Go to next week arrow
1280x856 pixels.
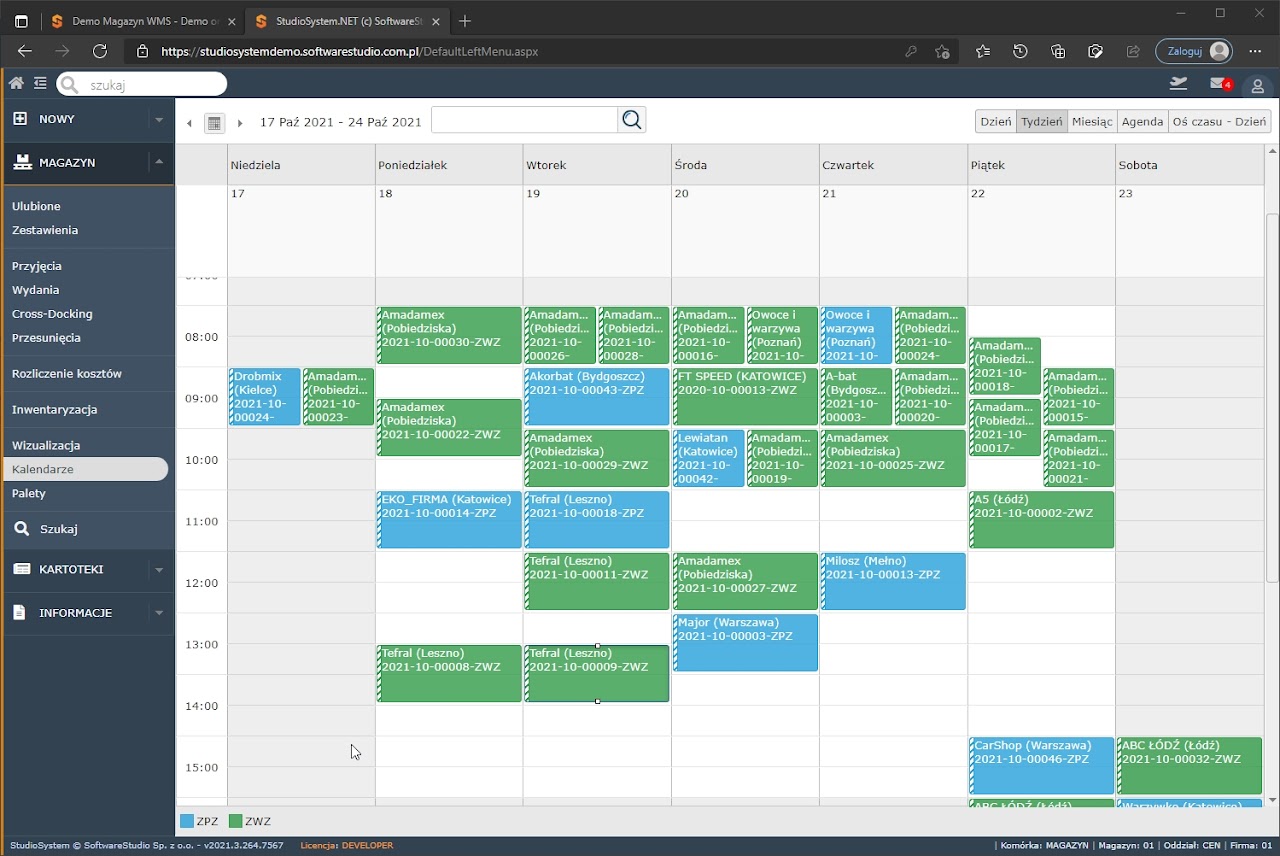click(x=240, y=123)
